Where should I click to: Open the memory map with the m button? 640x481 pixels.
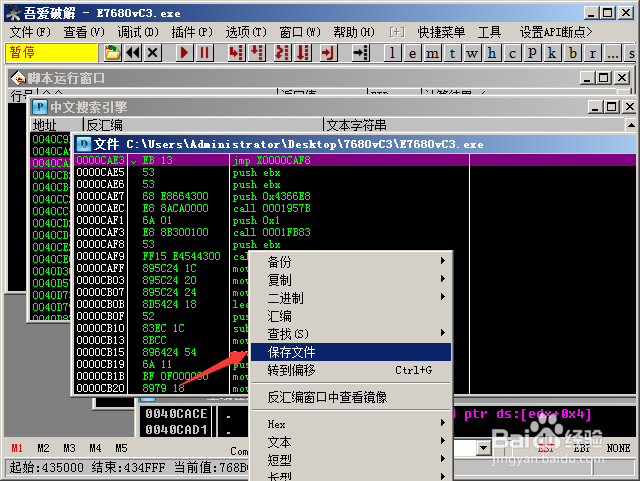pos(432,53)
